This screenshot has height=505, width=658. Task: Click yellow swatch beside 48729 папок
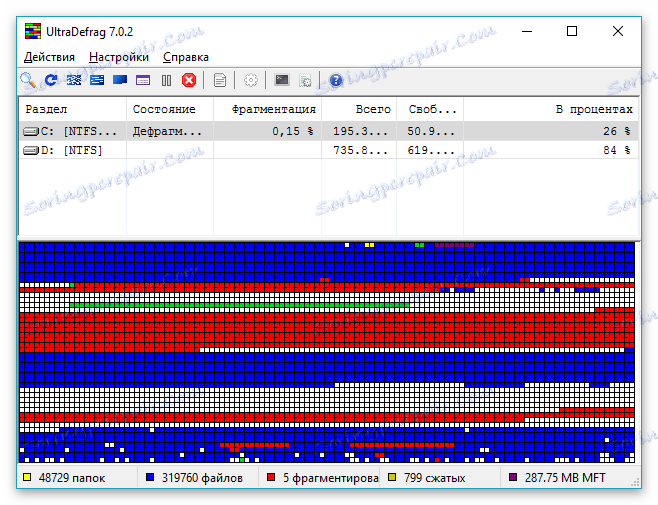pos(27,477)
